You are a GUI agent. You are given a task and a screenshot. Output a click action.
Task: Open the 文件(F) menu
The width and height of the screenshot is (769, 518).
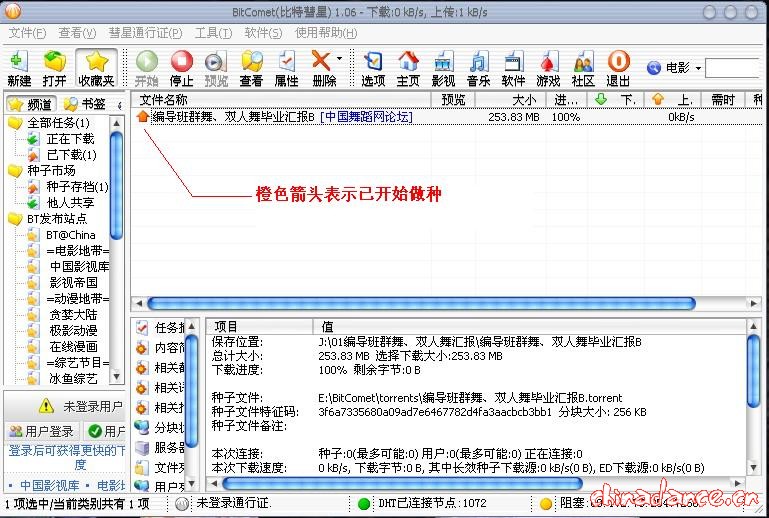[27, 33]
